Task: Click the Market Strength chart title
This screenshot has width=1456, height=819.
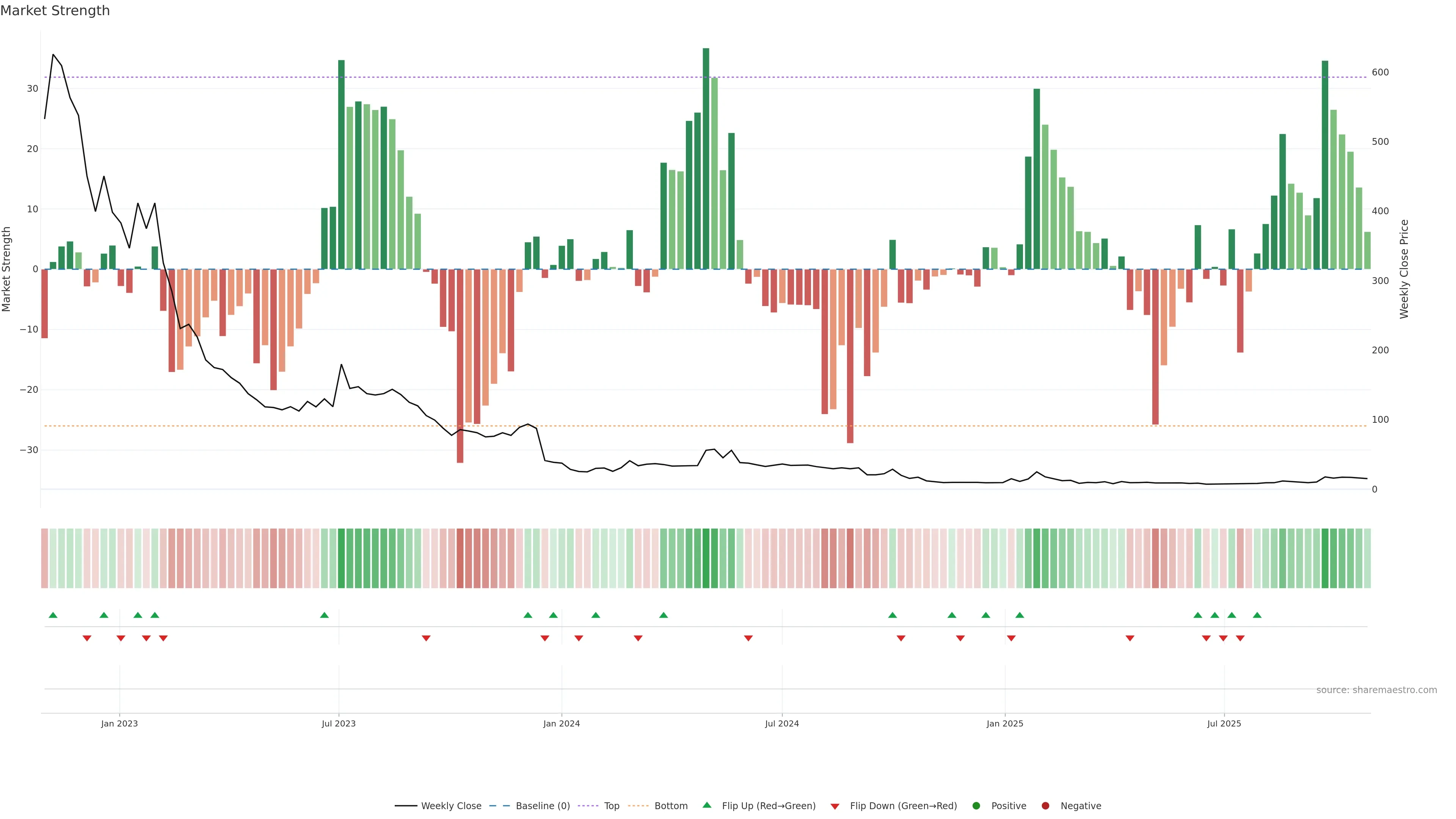Action: coord(55,11)
